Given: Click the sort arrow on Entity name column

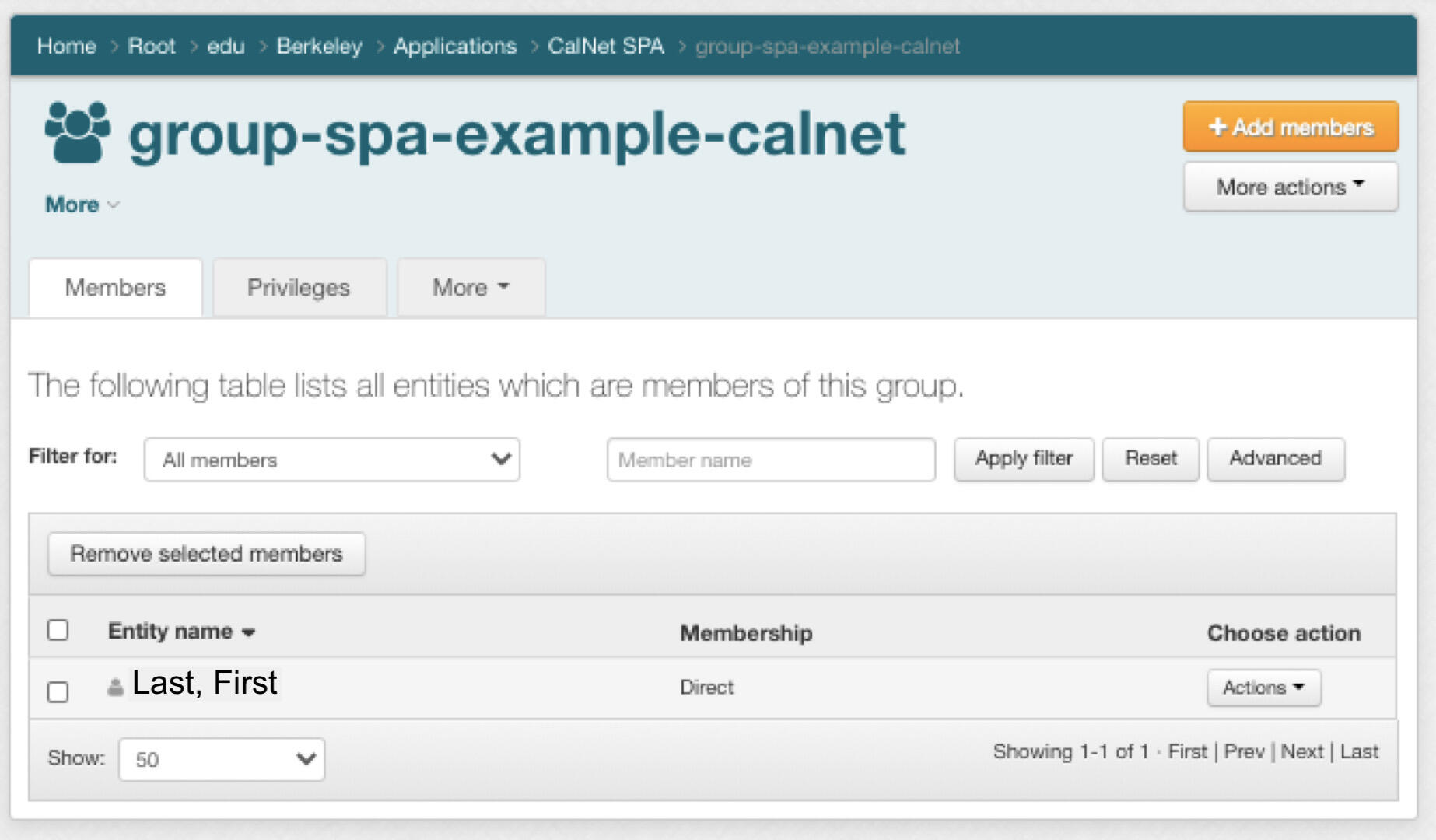Looking at the screenshot, I should click(247, 632).
